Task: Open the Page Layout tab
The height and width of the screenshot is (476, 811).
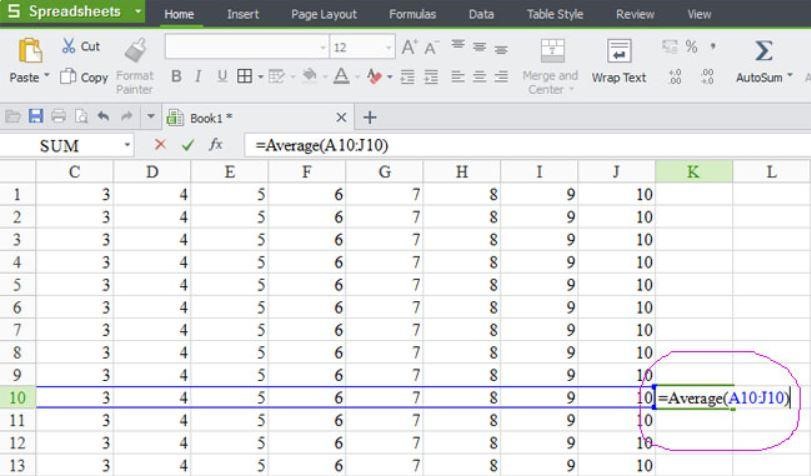Action: click(x=325, y=14)
